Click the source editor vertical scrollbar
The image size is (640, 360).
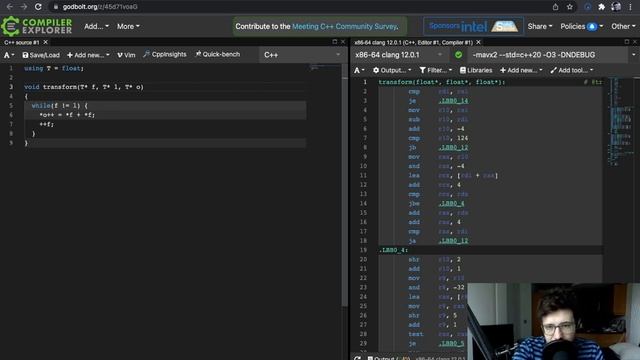(344, 192)
